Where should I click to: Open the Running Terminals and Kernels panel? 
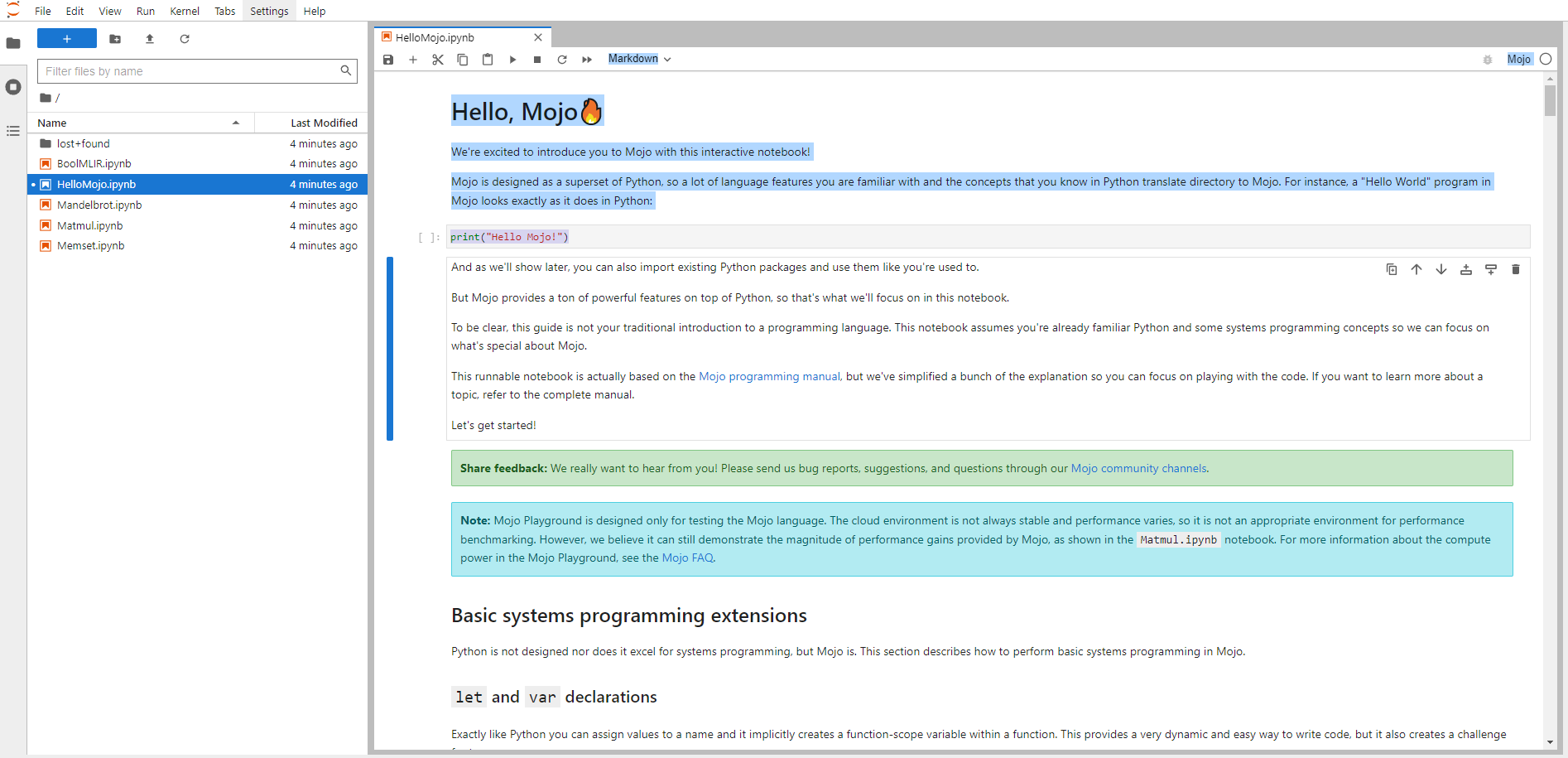click(x=13, y=87)
